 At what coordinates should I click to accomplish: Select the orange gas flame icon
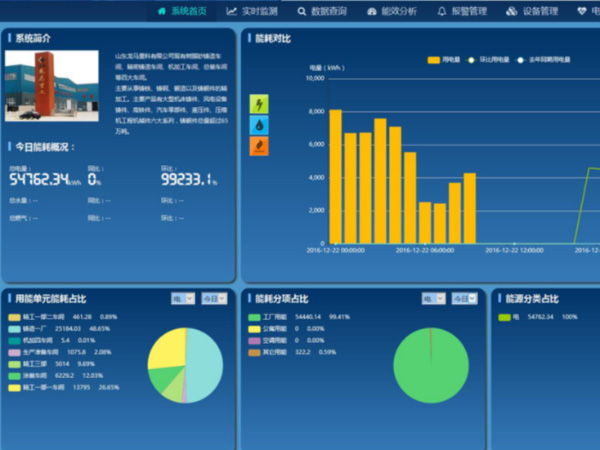pos(258,146)
